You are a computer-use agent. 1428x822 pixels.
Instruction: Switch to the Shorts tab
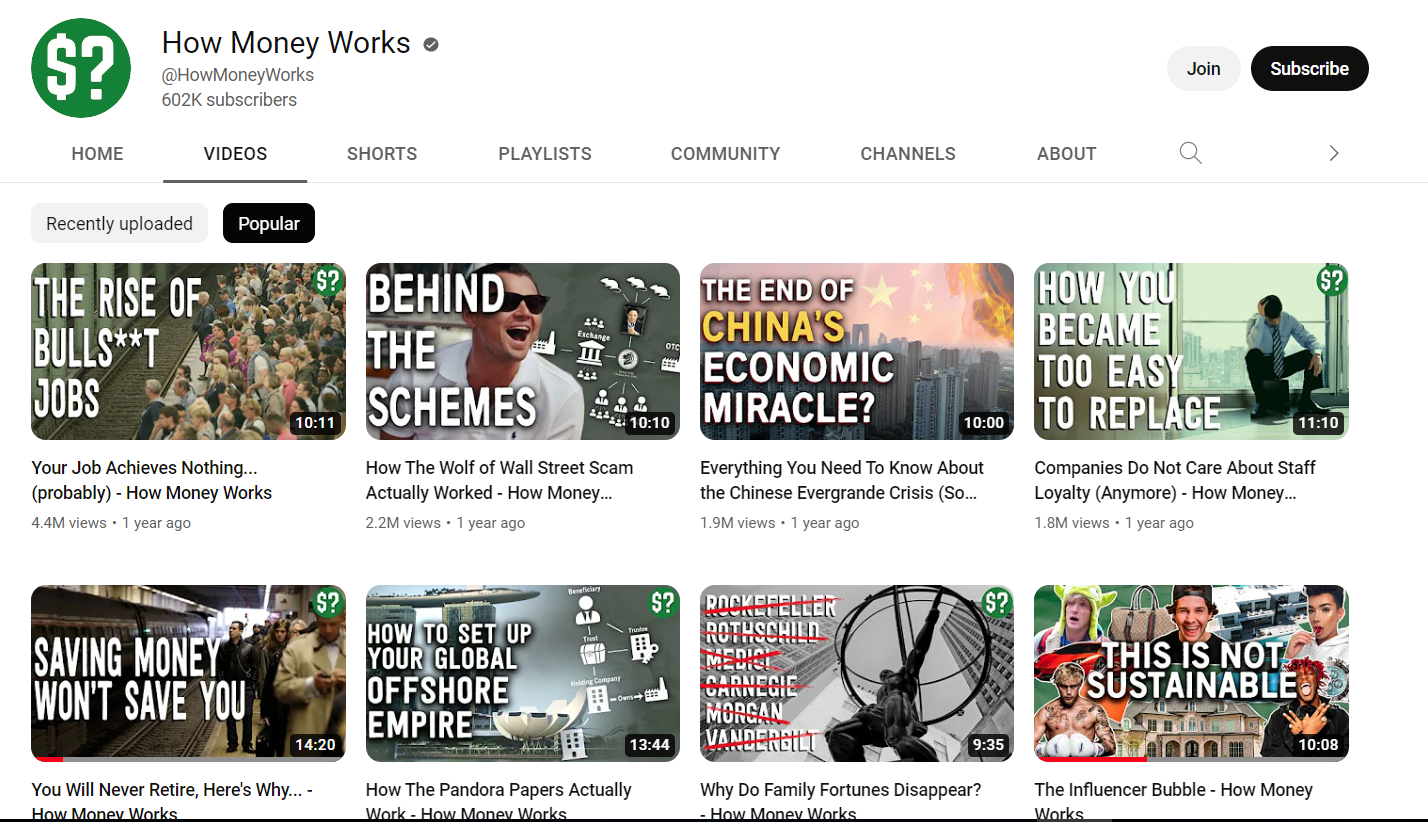(x=382, y=154)
